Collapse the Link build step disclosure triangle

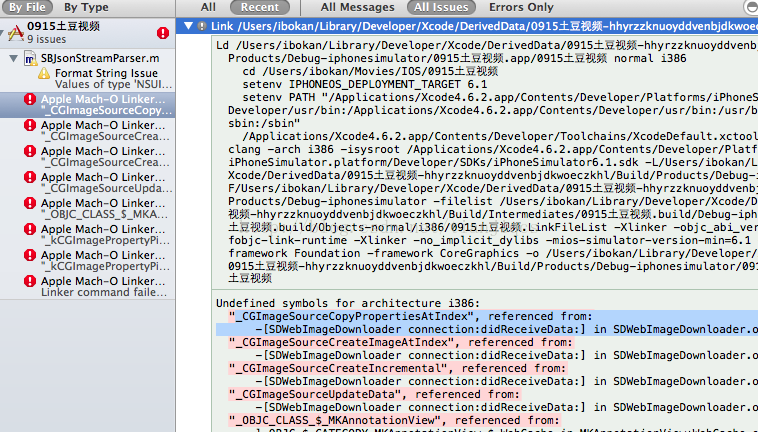[189, 26]
